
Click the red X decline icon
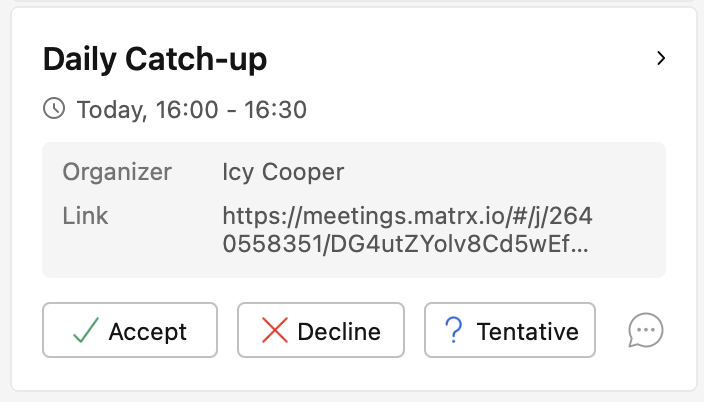coord(274,331)
